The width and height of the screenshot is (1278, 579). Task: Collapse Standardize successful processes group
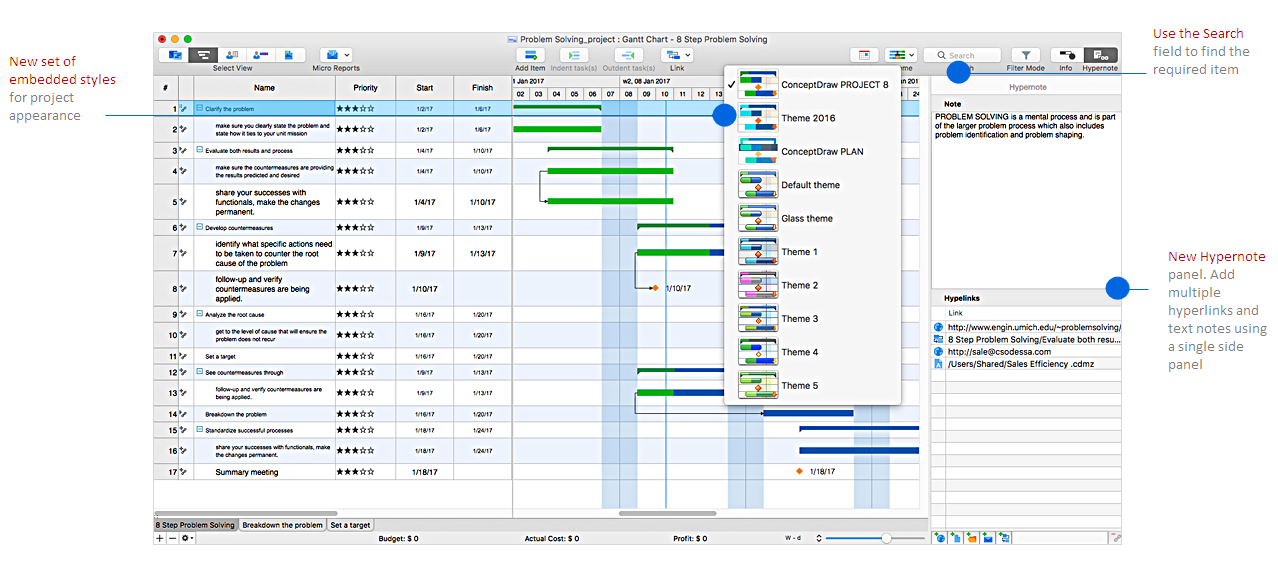tap(199, 430)
